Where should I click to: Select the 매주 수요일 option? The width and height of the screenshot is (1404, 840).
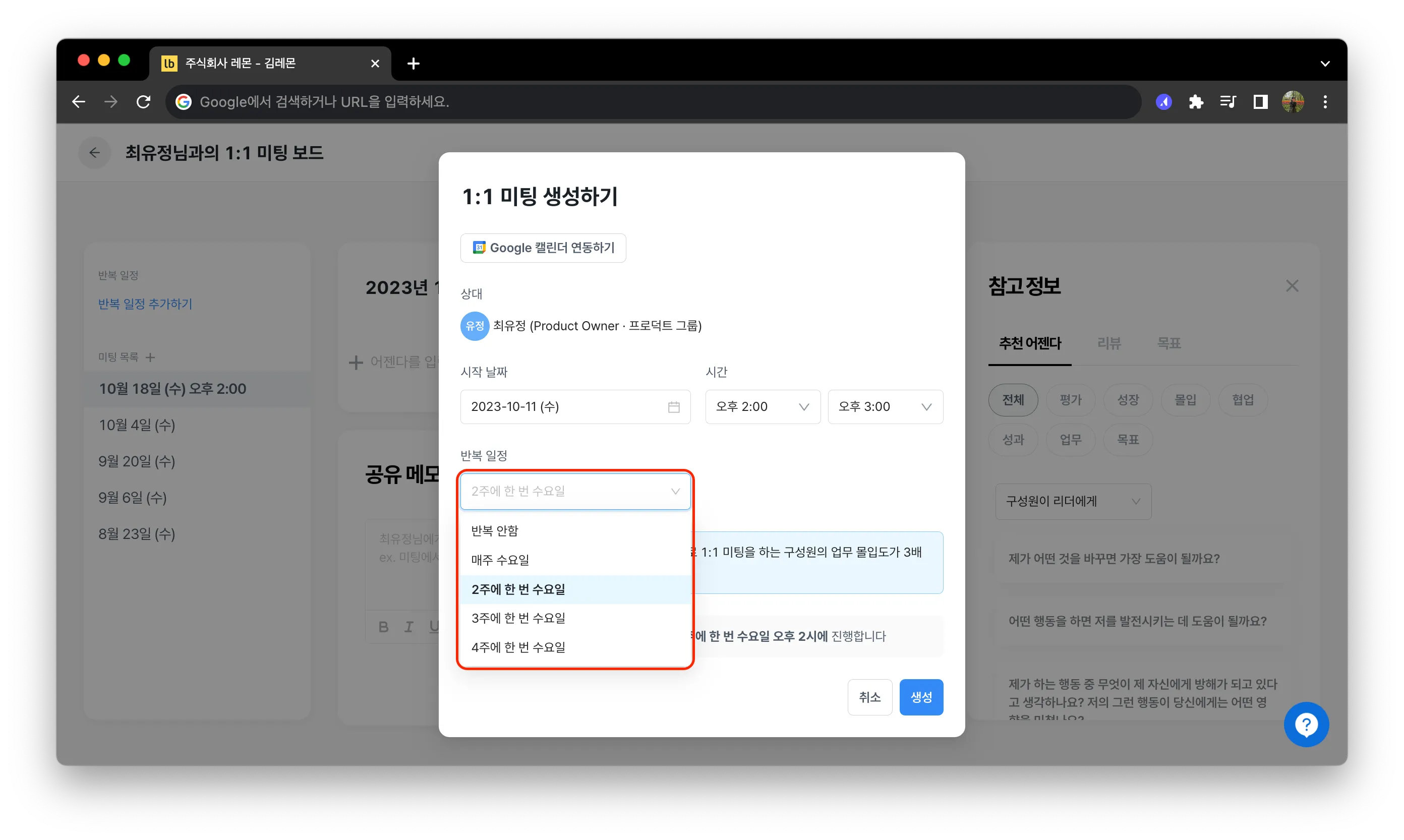tap(575, 560)
